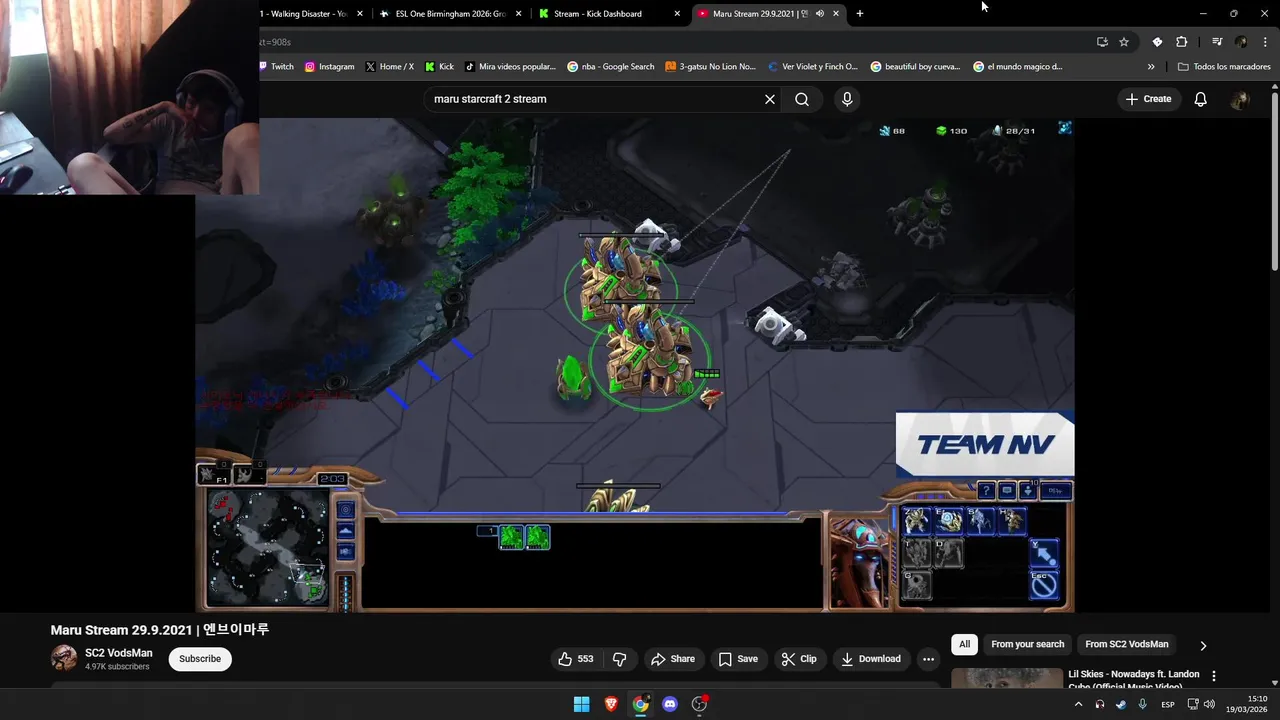This screenshot has height=720, width=1280.
Task: Open SC2 VodsMan channel name link
Action: tap(119, 653)
